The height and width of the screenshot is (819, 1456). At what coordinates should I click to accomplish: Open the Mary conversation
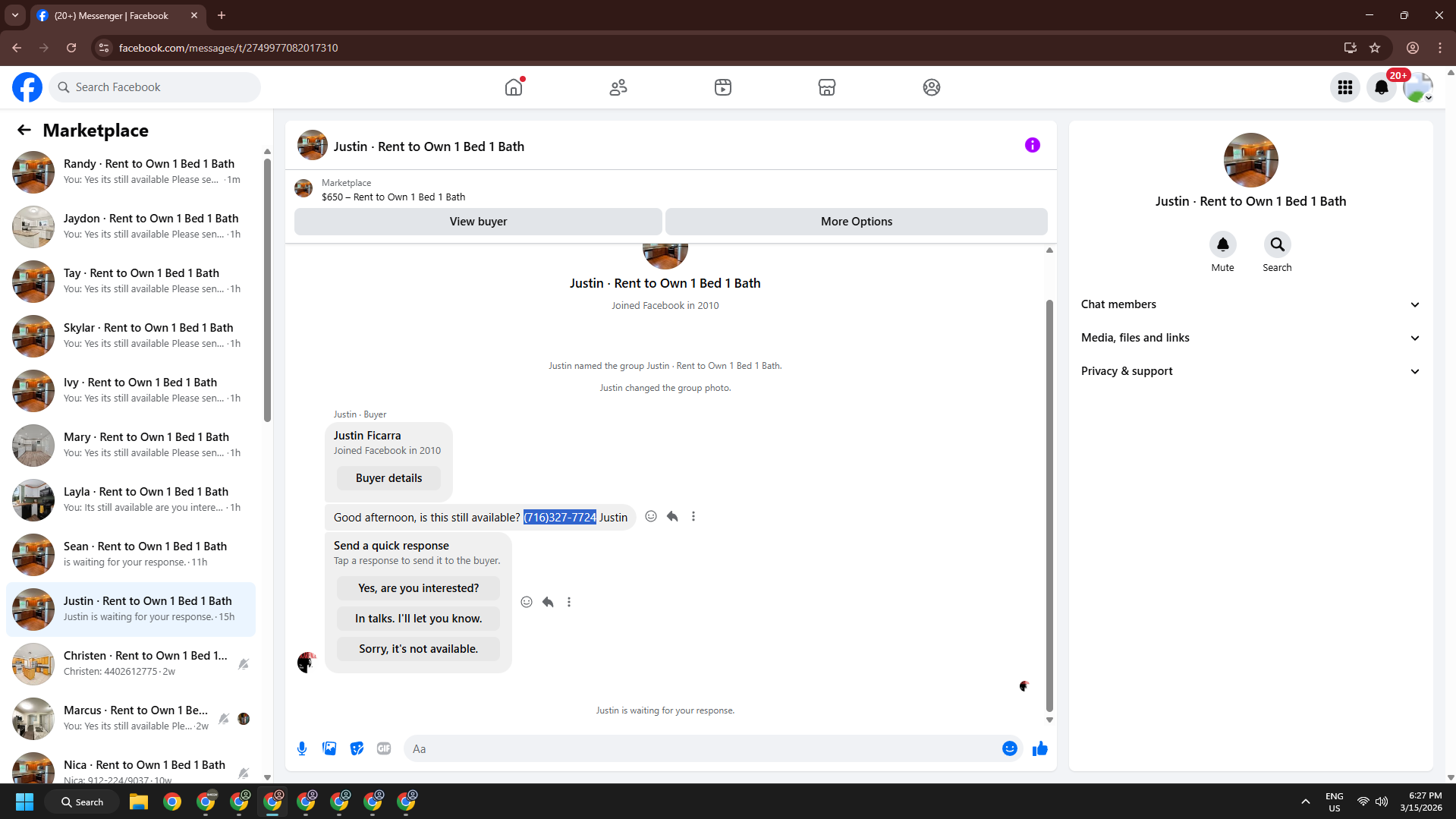(x=131, y=445)
